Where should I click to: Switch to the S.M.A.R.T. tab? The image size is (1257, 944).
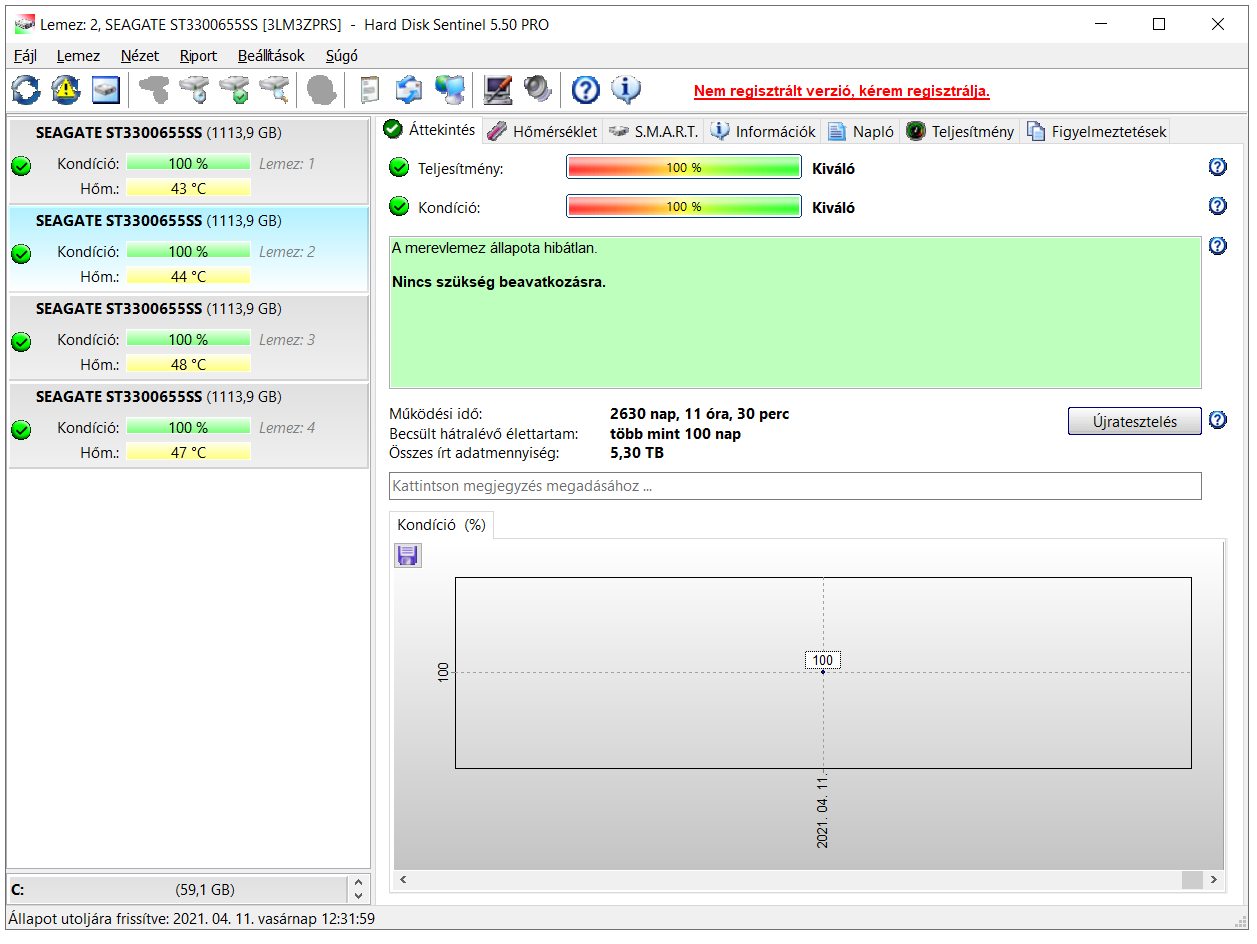[653, 131]
